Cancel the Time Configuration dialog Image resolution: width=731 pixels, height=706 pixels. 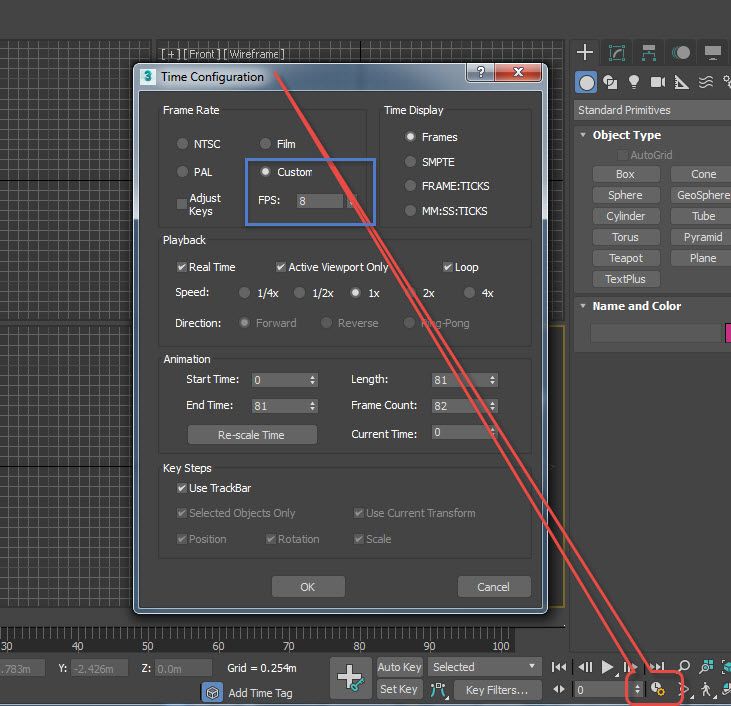[494, 587]
